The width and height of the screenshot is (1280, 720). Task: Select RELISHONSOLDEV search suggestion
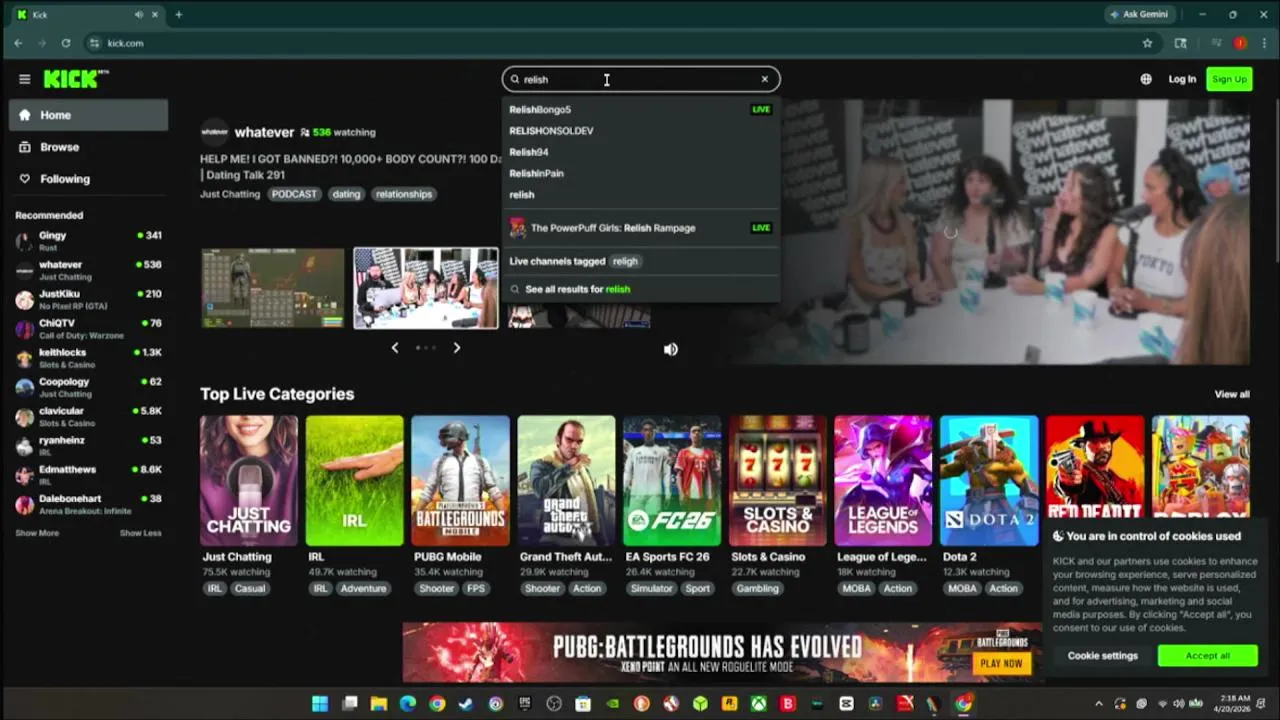[x=641, y=131]
